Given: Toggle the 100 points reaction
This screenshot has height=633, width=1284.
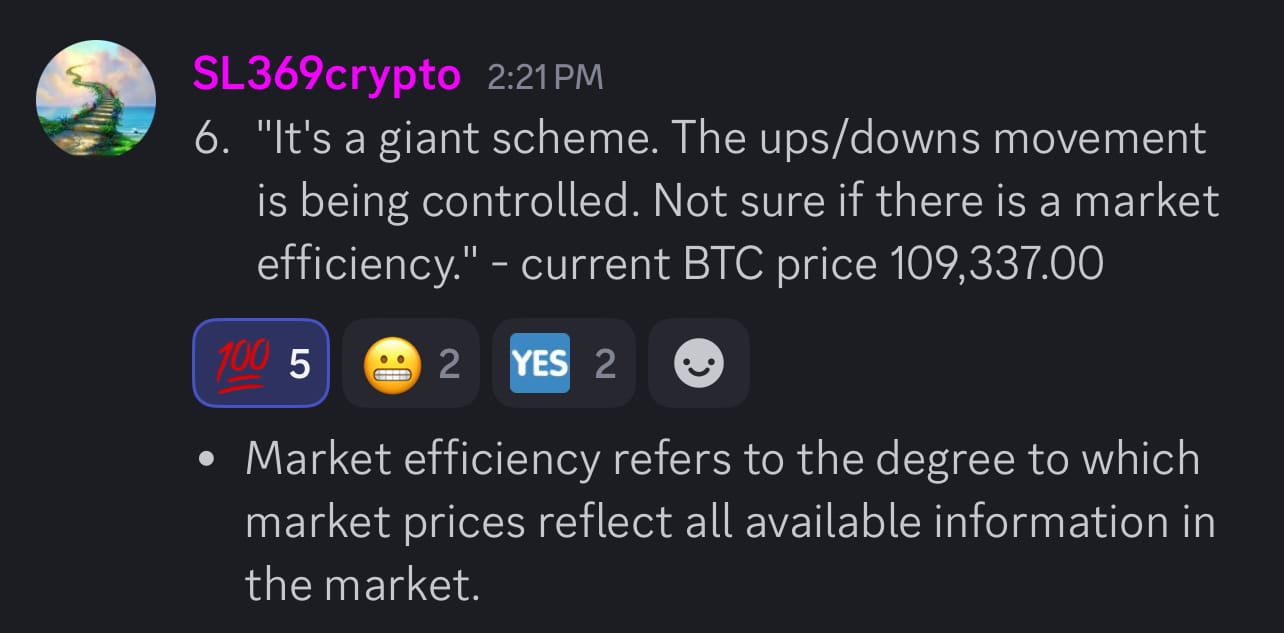Looking at the screenshot, I should [261, 363].
